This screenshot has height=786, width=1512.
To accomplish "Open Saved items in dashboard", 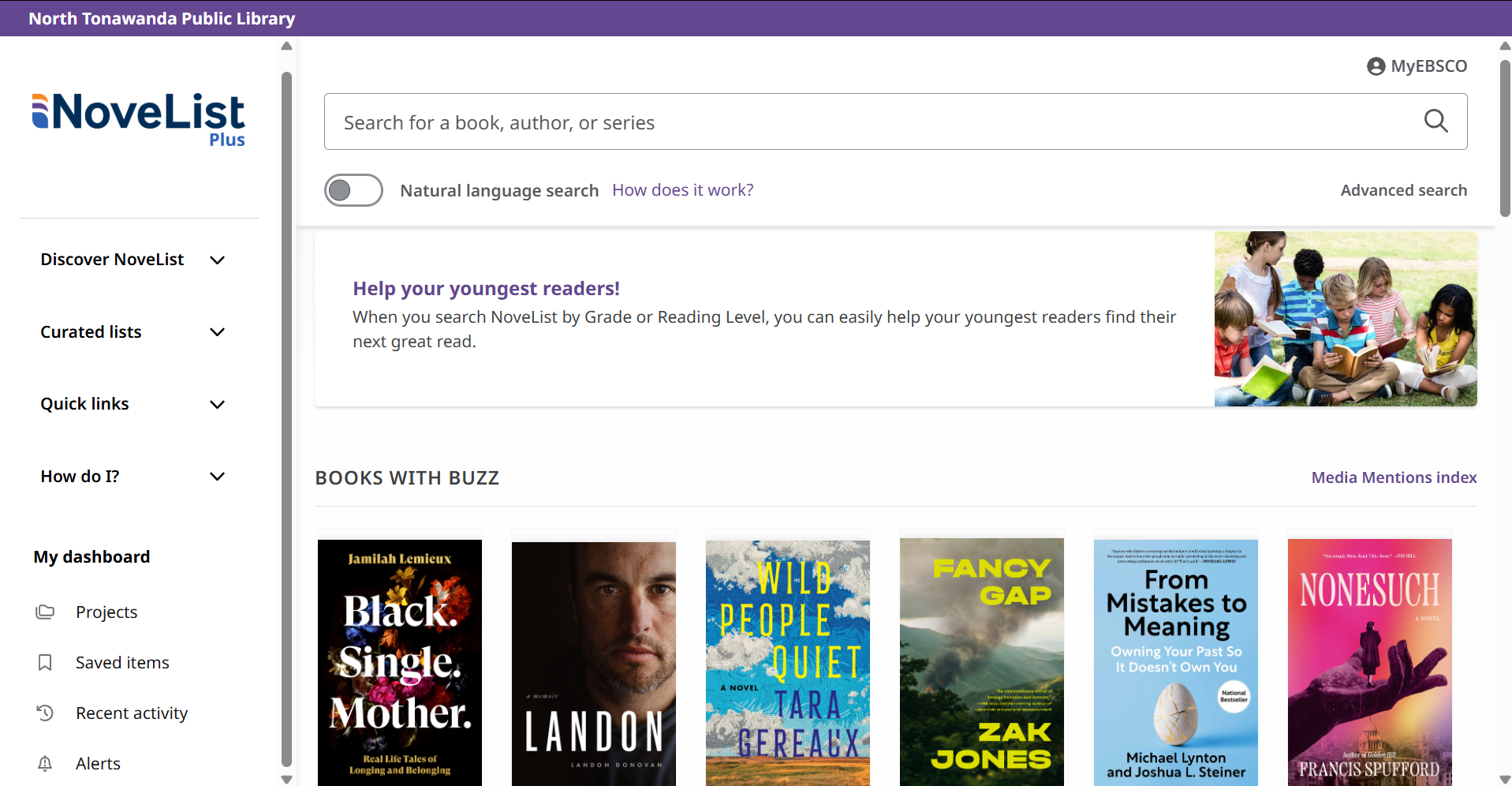I will (122, 662).
